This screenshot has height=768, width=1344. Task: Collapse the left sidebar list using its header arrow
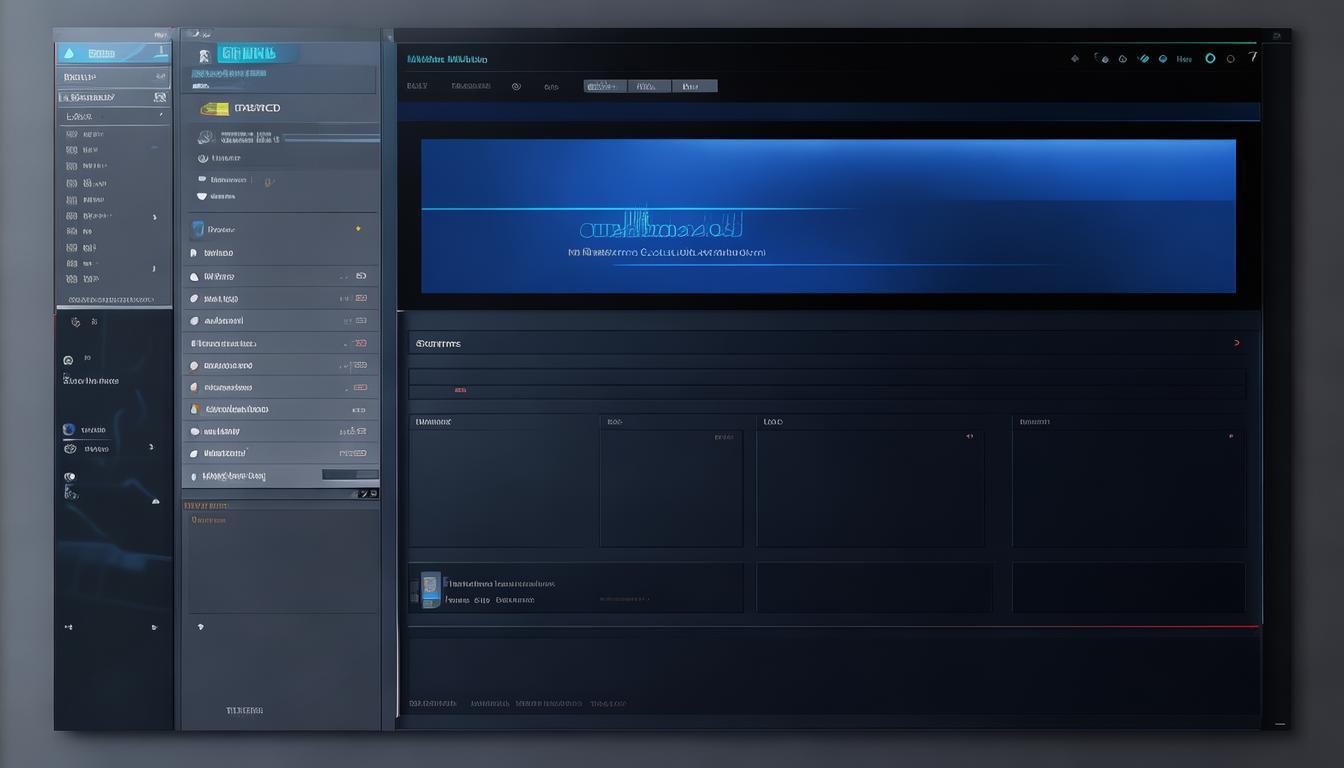click(x=160, y=116)
